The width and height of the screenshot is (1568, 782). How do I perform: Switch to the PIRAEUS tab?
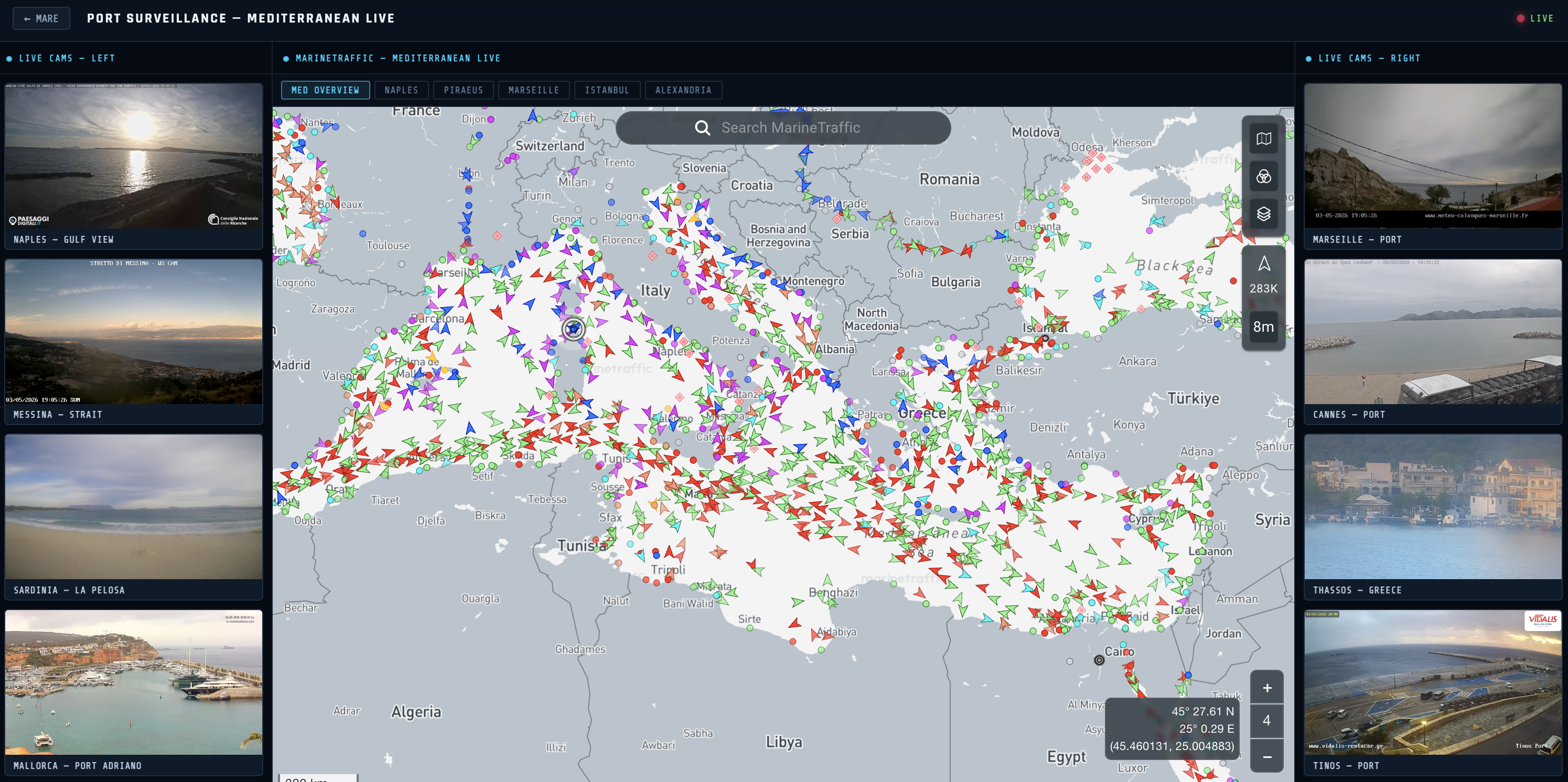463,90
